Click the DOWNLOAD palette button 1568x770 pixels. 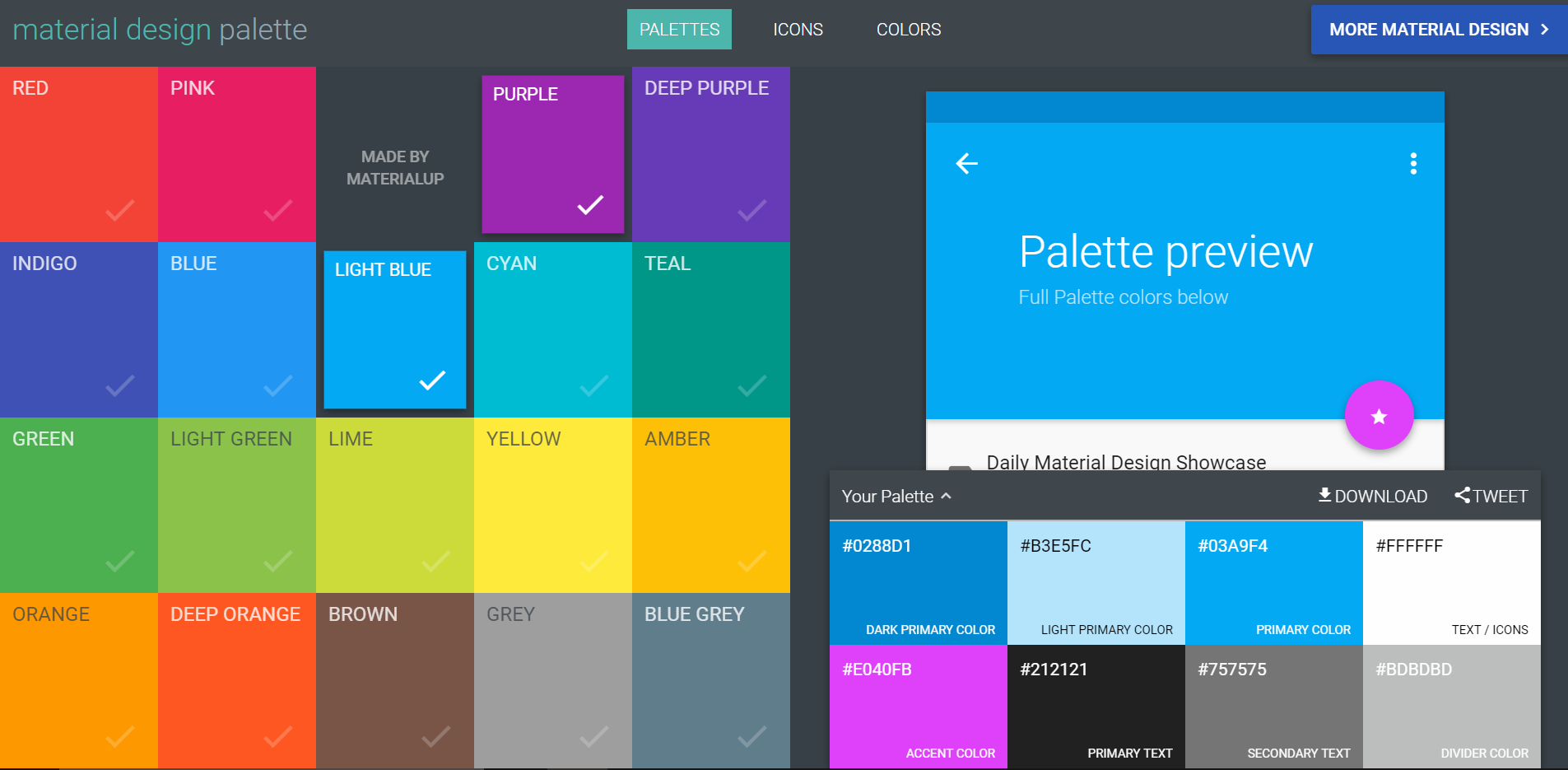(1372, 496)
